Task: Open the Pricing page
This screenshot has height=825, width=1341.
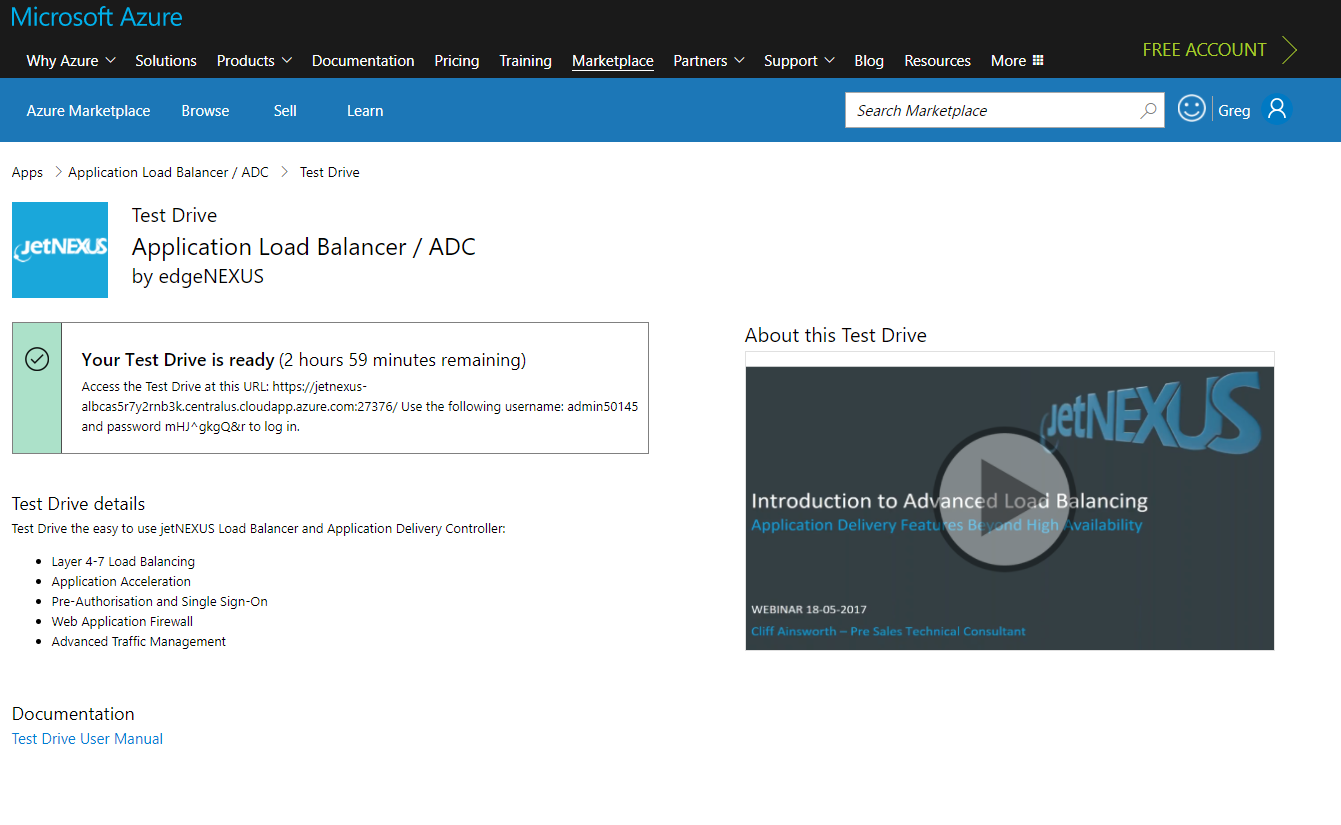Action: [x=457, y=61]
